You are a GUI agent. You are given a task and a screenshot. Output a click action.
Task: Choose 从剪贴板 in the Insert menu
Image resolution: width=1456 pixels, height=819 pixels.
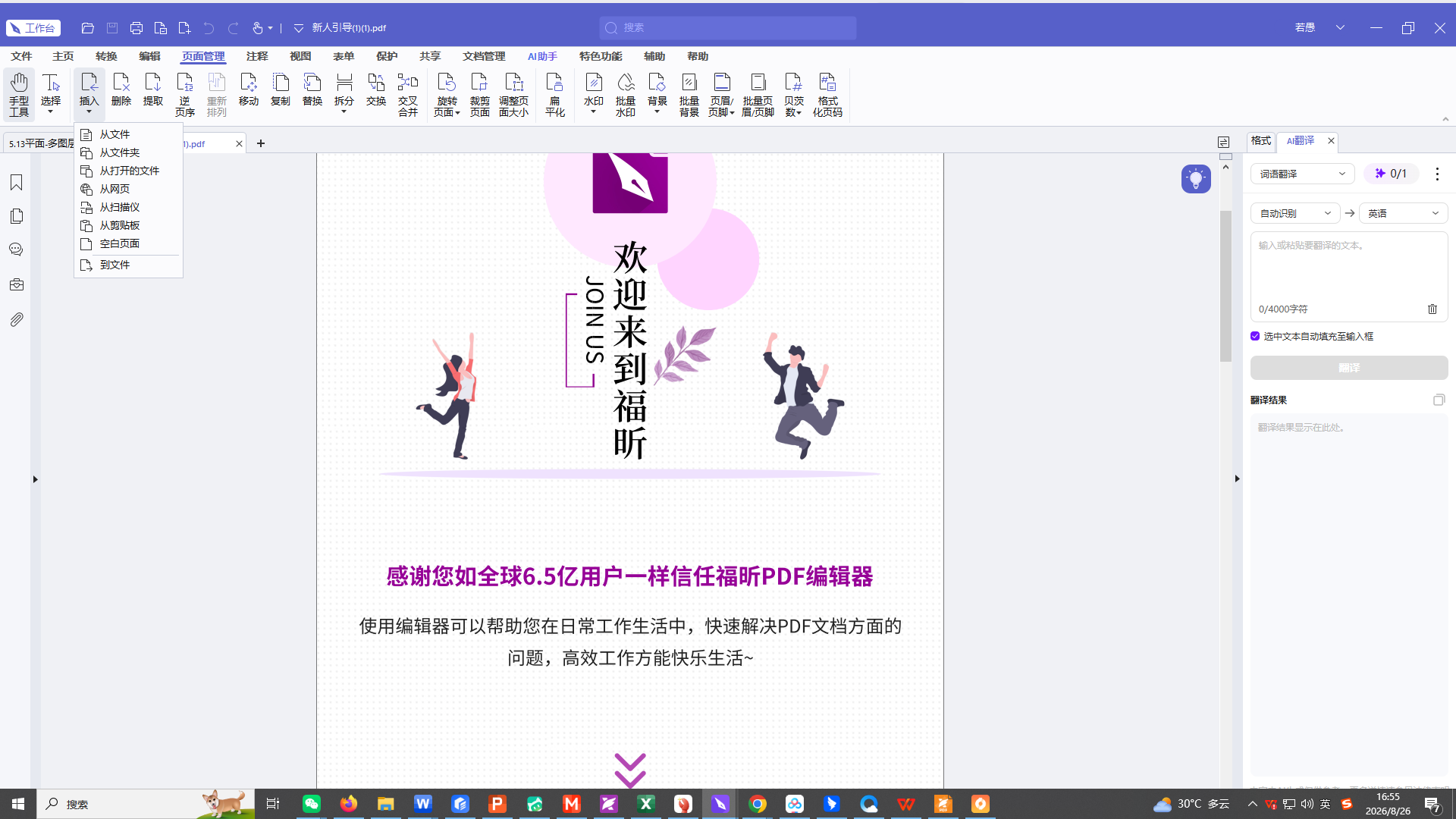128,225
